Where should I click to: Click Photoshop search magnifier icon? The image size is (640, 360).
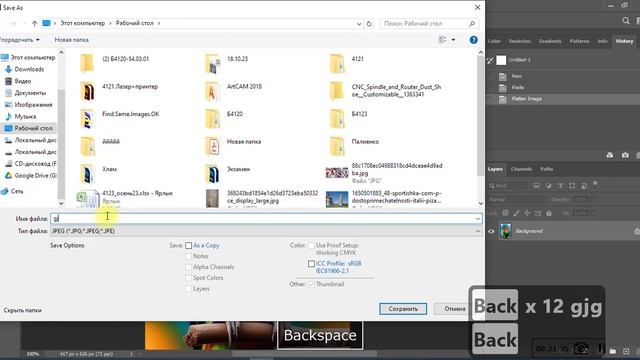626,20
